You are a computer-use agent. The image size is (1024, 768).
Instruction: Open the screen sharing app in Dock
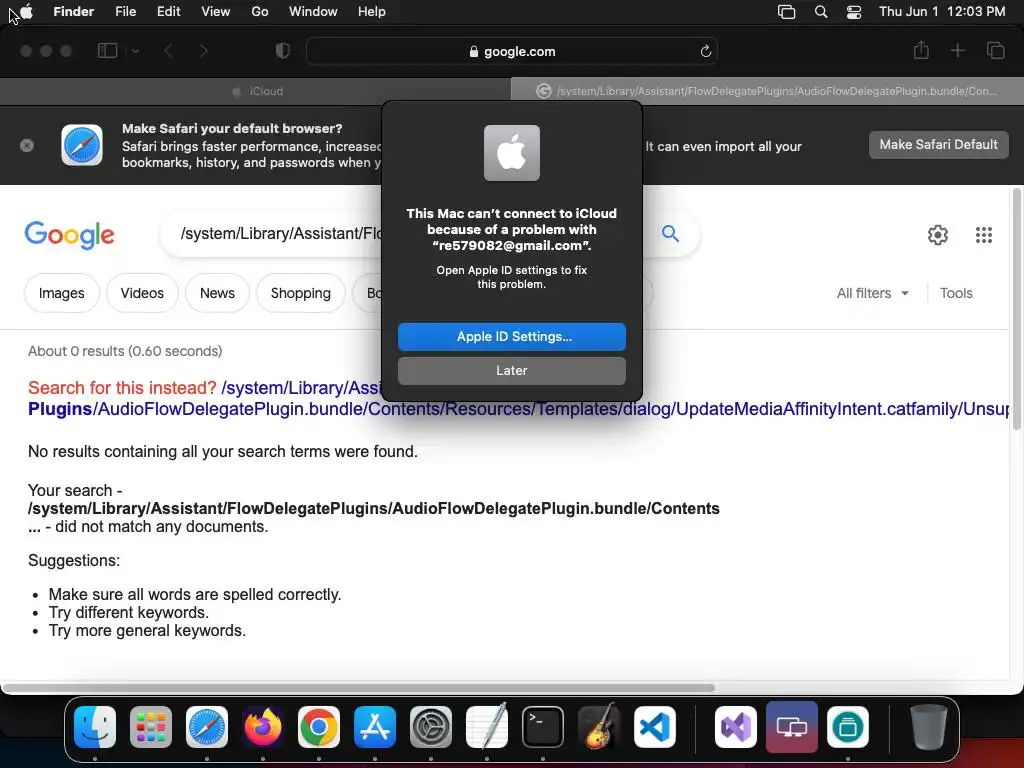coord(792,727)
